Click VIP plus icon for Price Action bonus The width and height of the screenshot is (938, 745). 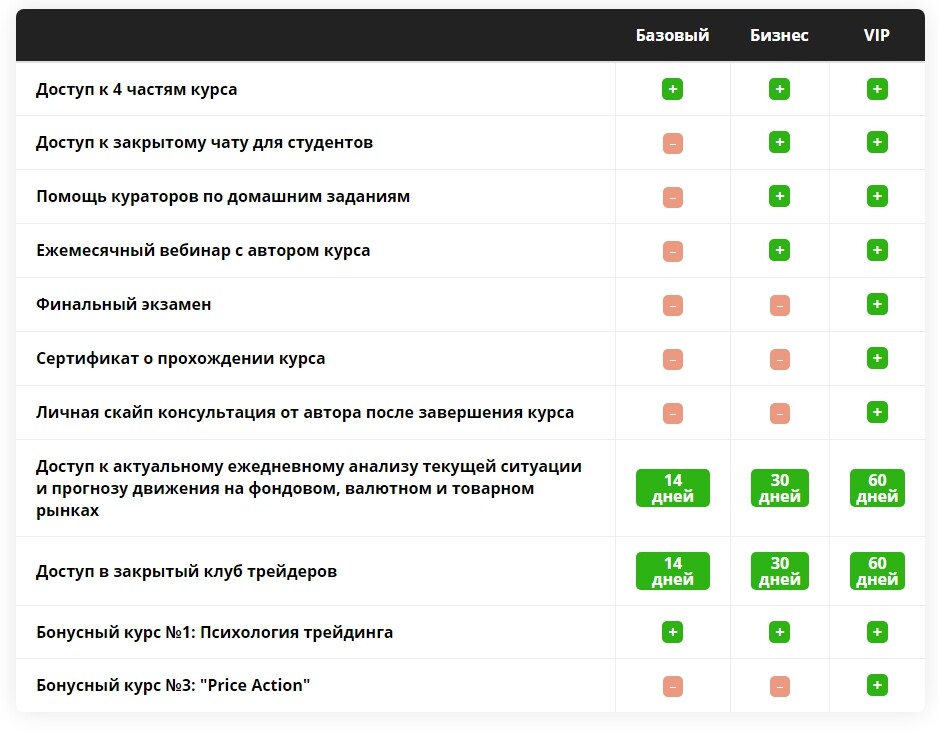pos(877,685)
